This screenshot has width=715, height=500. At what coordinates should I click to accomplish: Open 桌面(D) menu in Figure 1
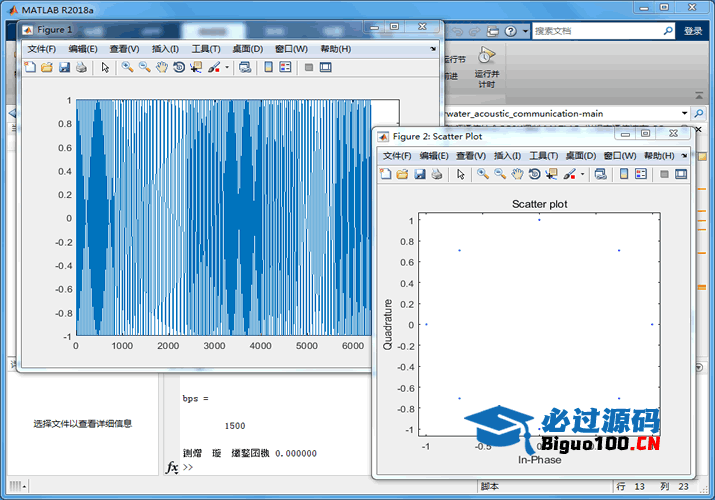[248, 49]
